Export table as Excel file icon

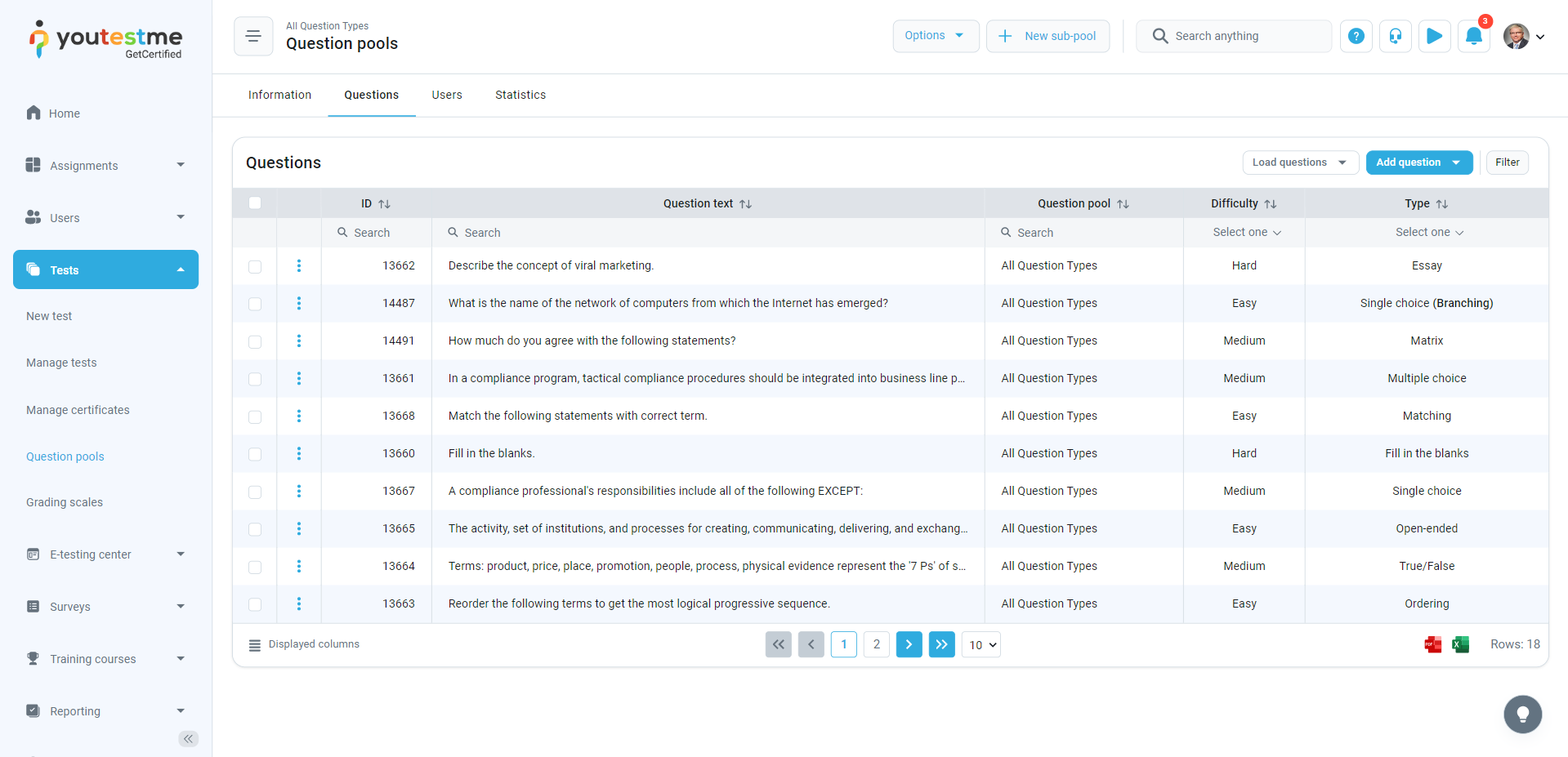1460,644
